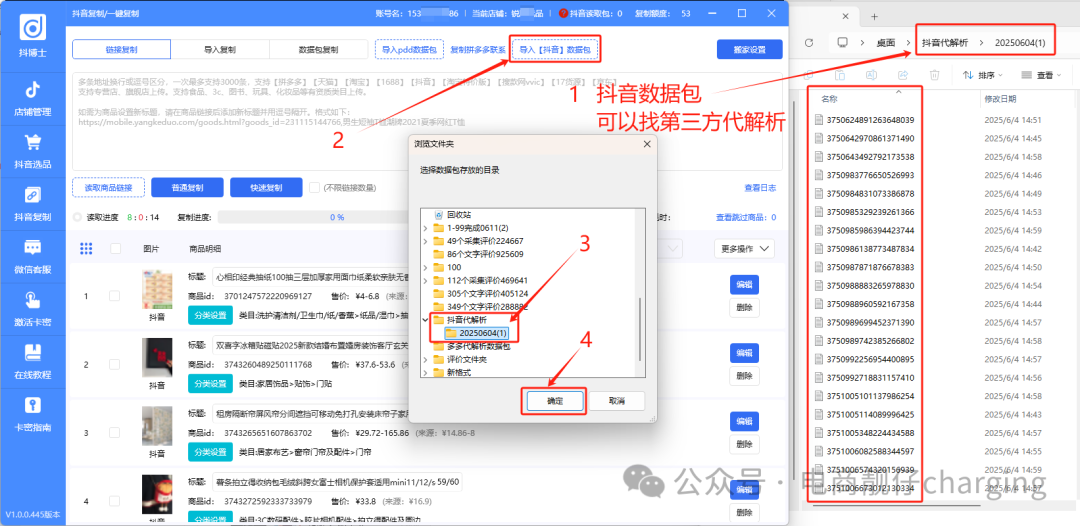Viewport: 1080px width, 526px height.
Task: Click the grid dots icon in table header
Action: (86, 248)
